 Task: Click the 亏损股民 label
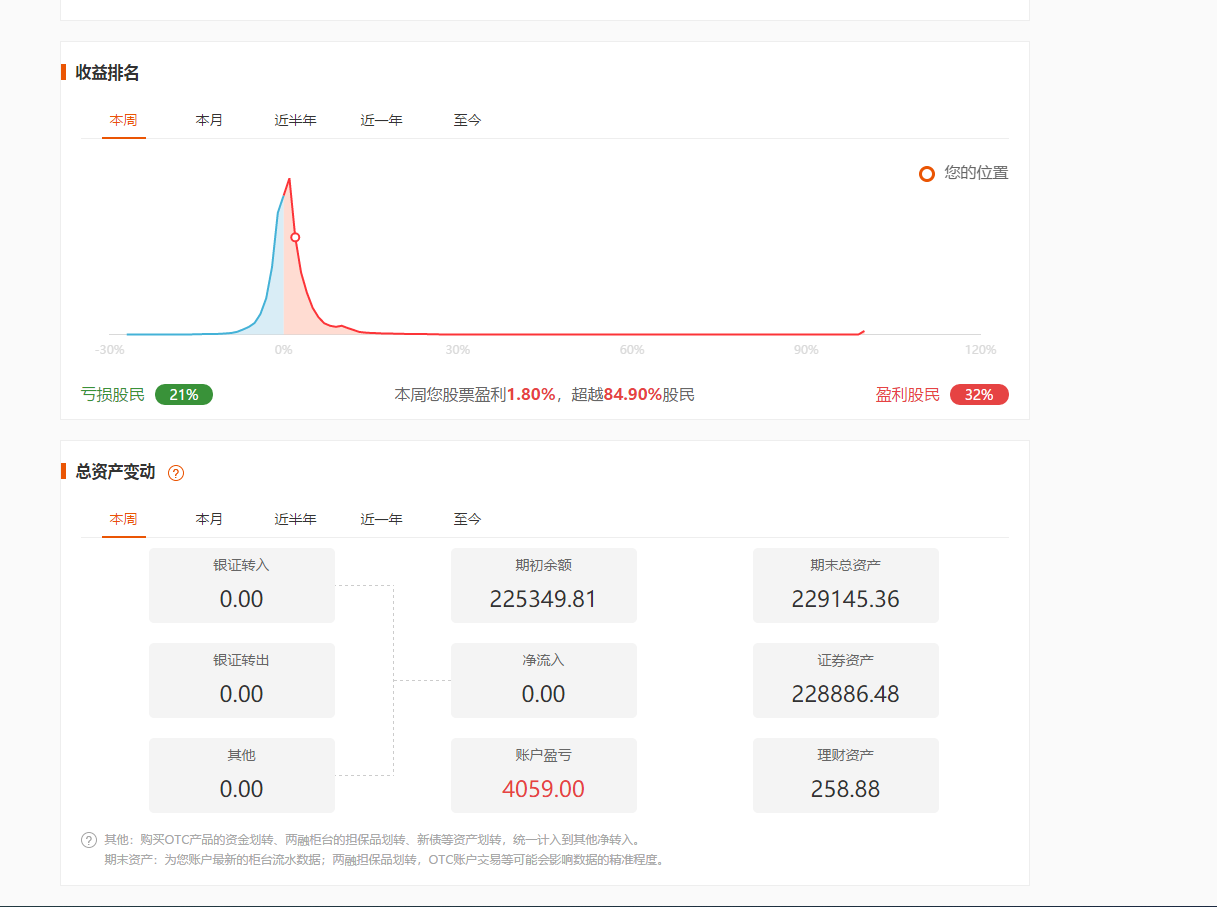(113, 395)
